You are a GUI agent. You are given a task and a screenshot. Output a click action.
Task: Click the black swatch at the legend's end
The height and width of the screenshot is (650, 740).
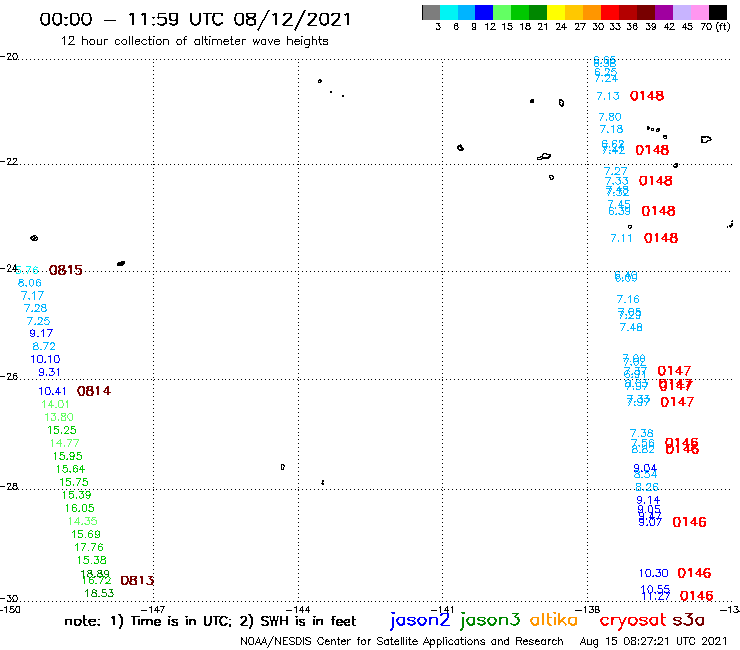717,12
